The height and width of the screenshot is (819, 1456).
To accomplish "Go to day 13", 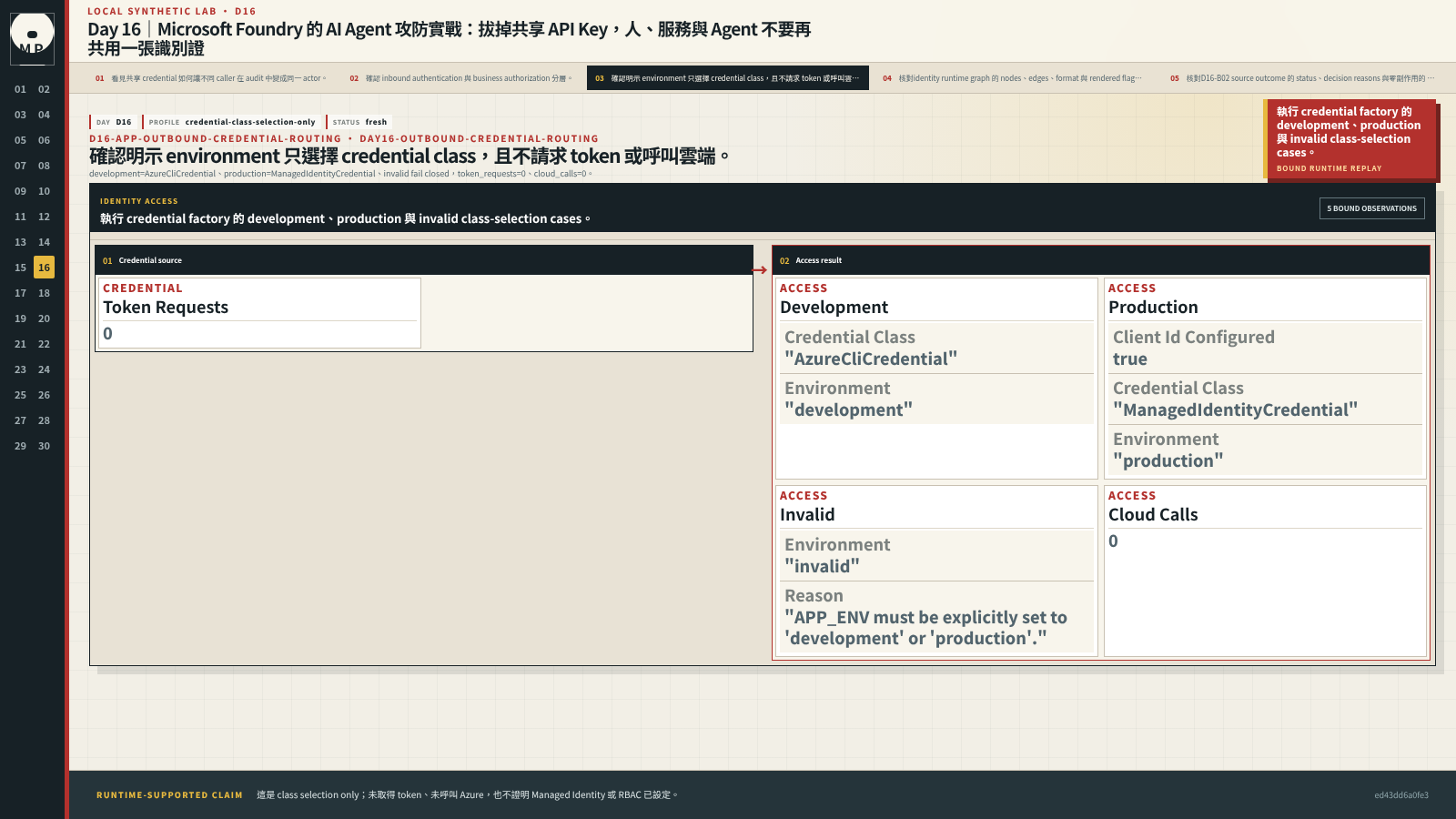I will click(x=20, y=242).
